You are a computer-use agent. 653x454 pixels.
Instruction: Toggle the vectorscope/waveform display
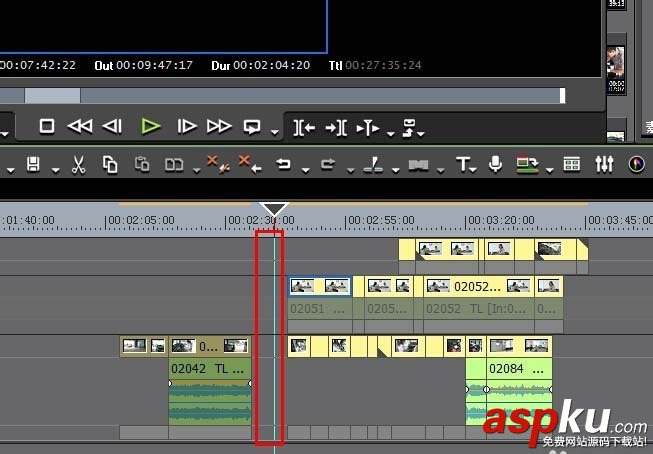tap(636, 164)
